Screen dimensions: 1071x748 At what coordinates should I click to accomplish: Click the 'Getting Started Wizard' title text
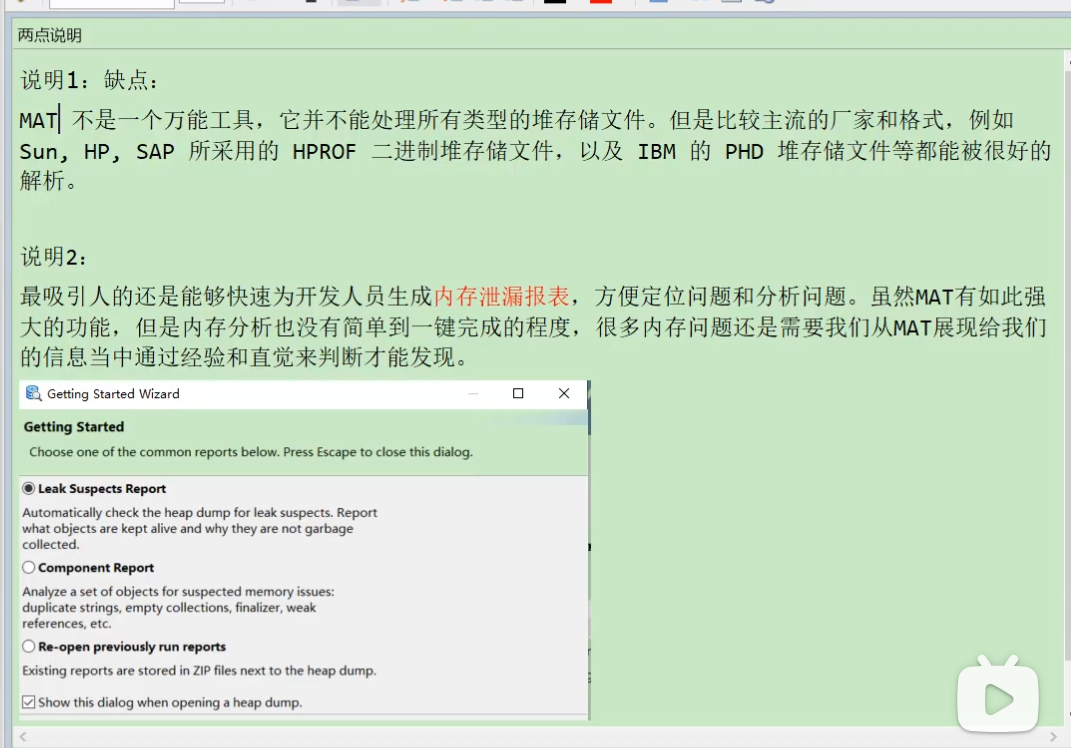coord(113,394)
